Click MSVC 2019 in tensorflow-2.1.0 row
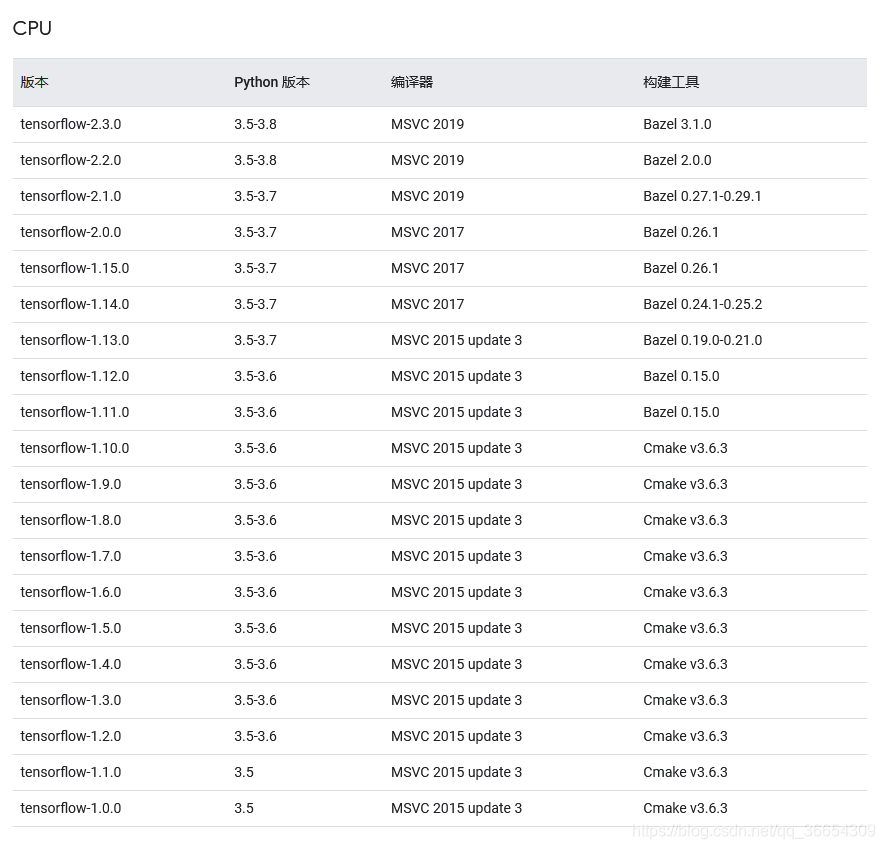The width and height of the screenshot is (885, 849). pos(427,196)
